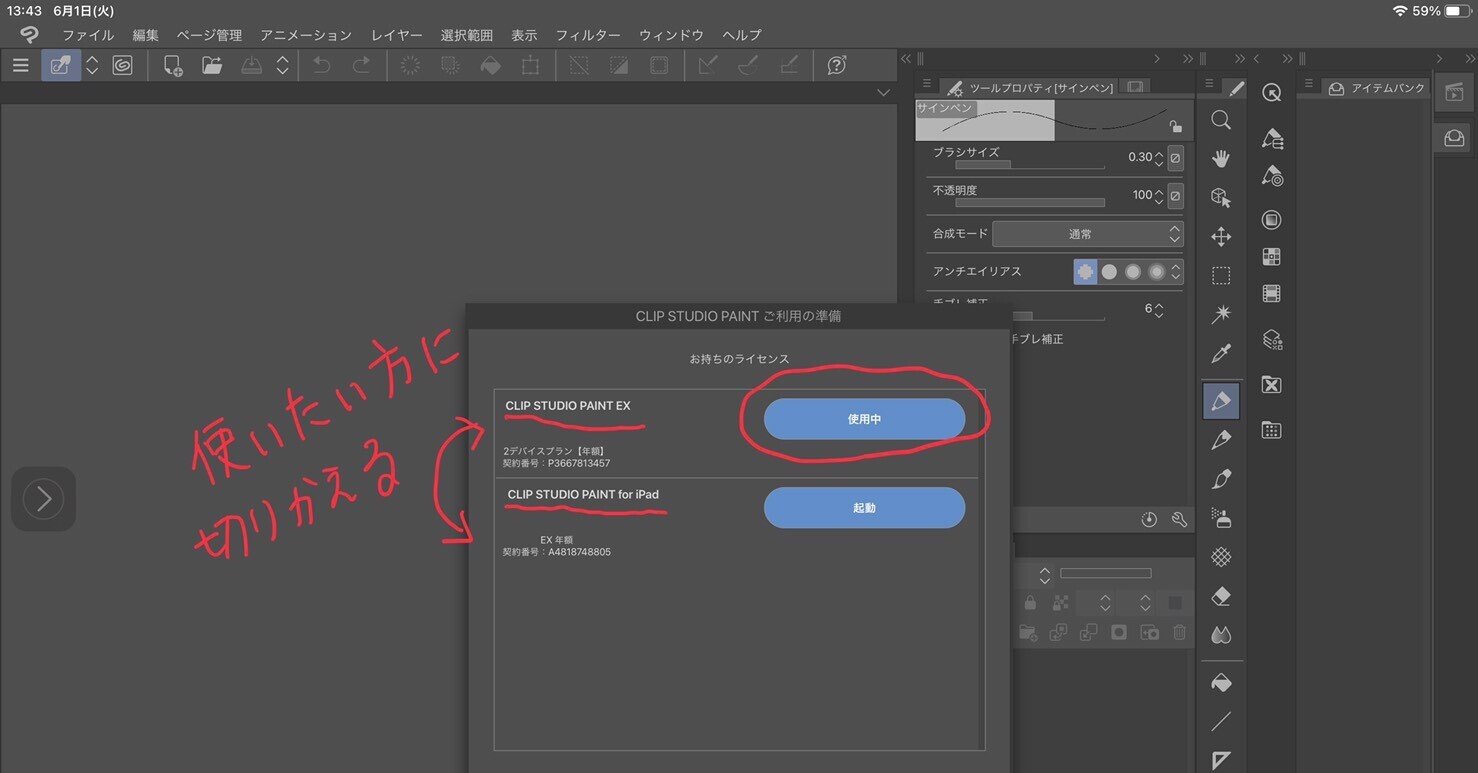Image resolution: width=1478 pixels, height=773 pixels.
Task: Expand the arrows beside the launcher button
Action: tap(92, 66)
